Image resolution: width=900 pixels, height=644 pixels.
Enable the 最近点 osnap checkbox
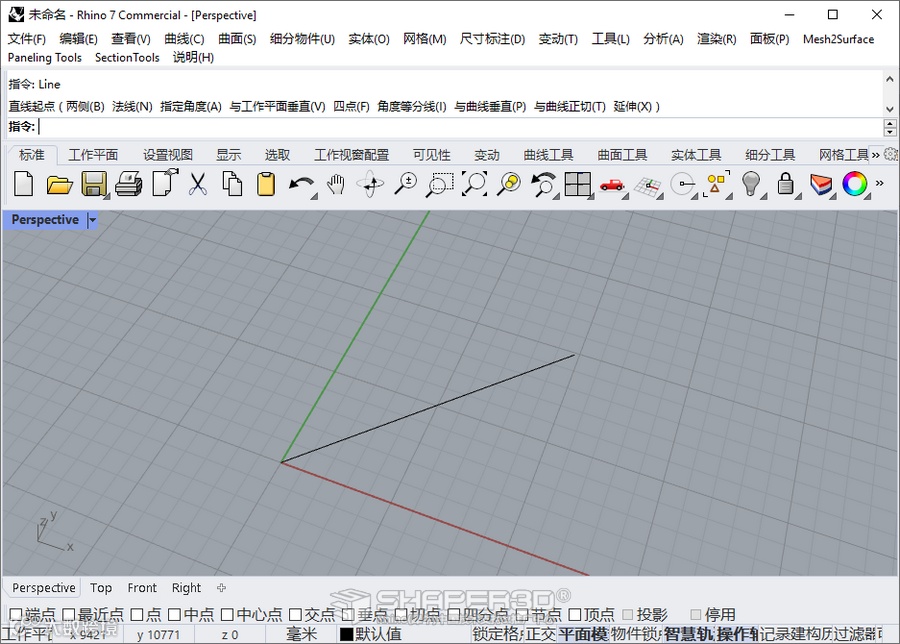(68, 615)
